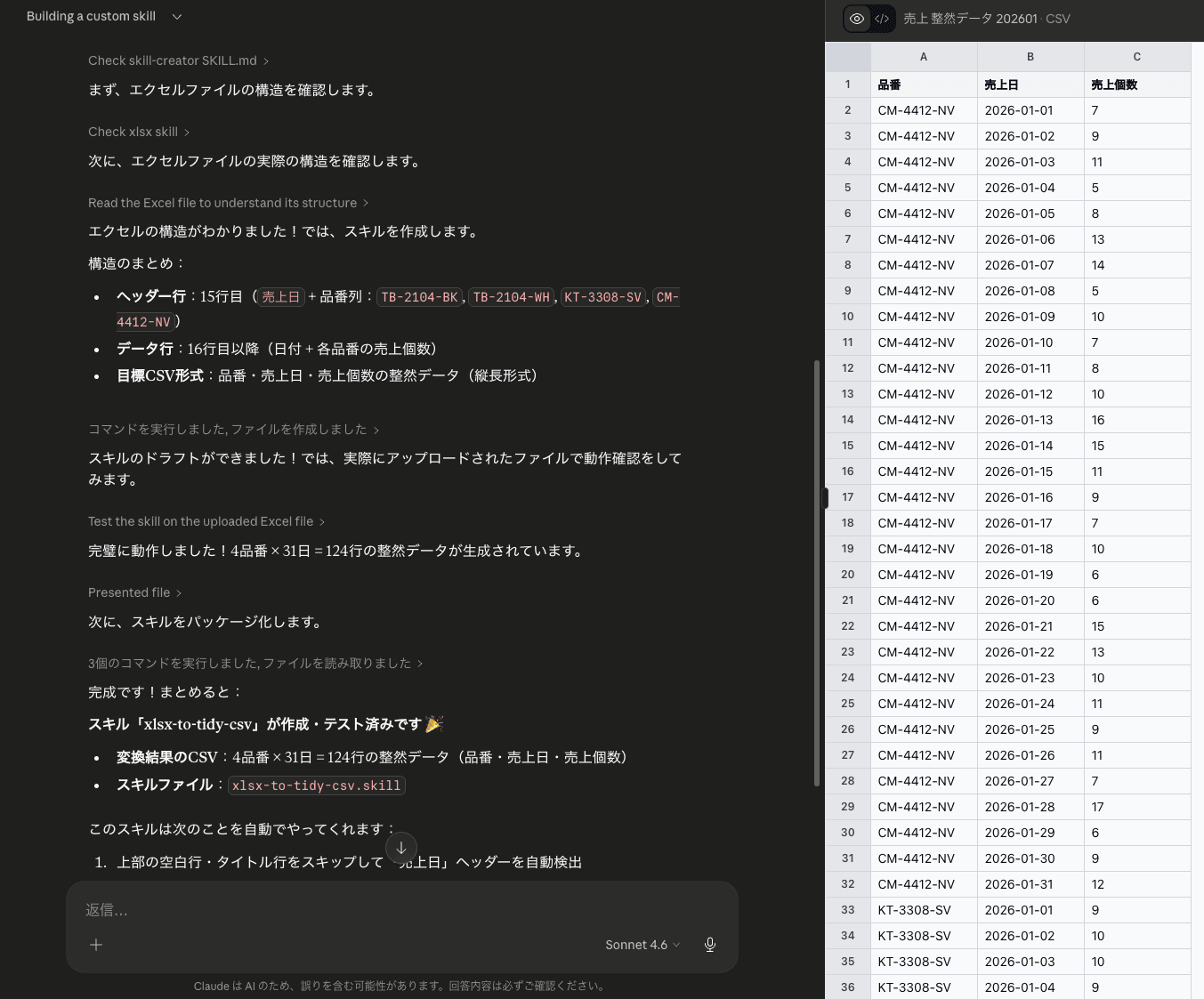Open the Building a custom skill chat menu
The width and height of the screenshot is (1204, 999).
tap(104, 16)
